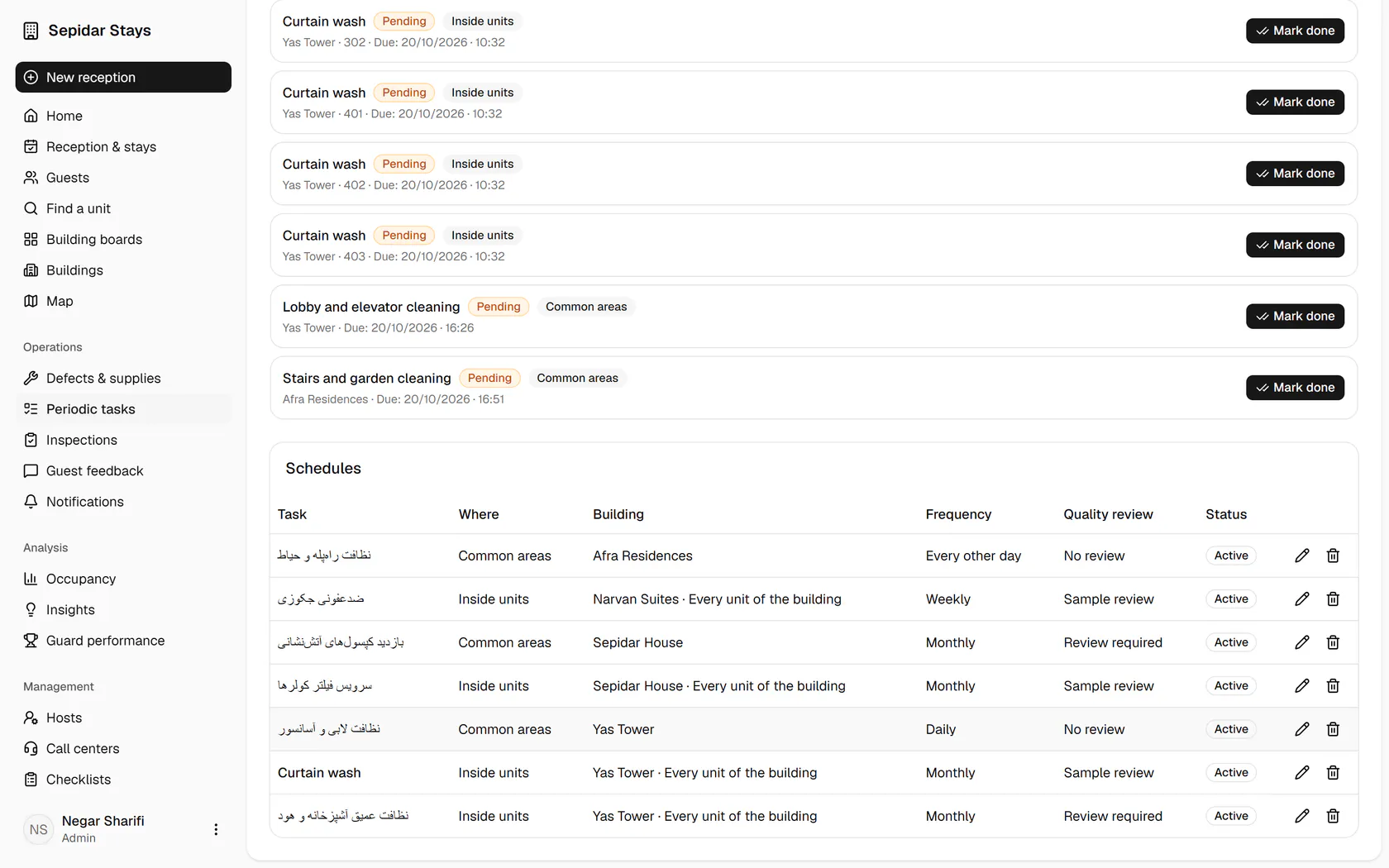
Task: Click the Insights lightbulb icon
Action: [x=31, y=609]
